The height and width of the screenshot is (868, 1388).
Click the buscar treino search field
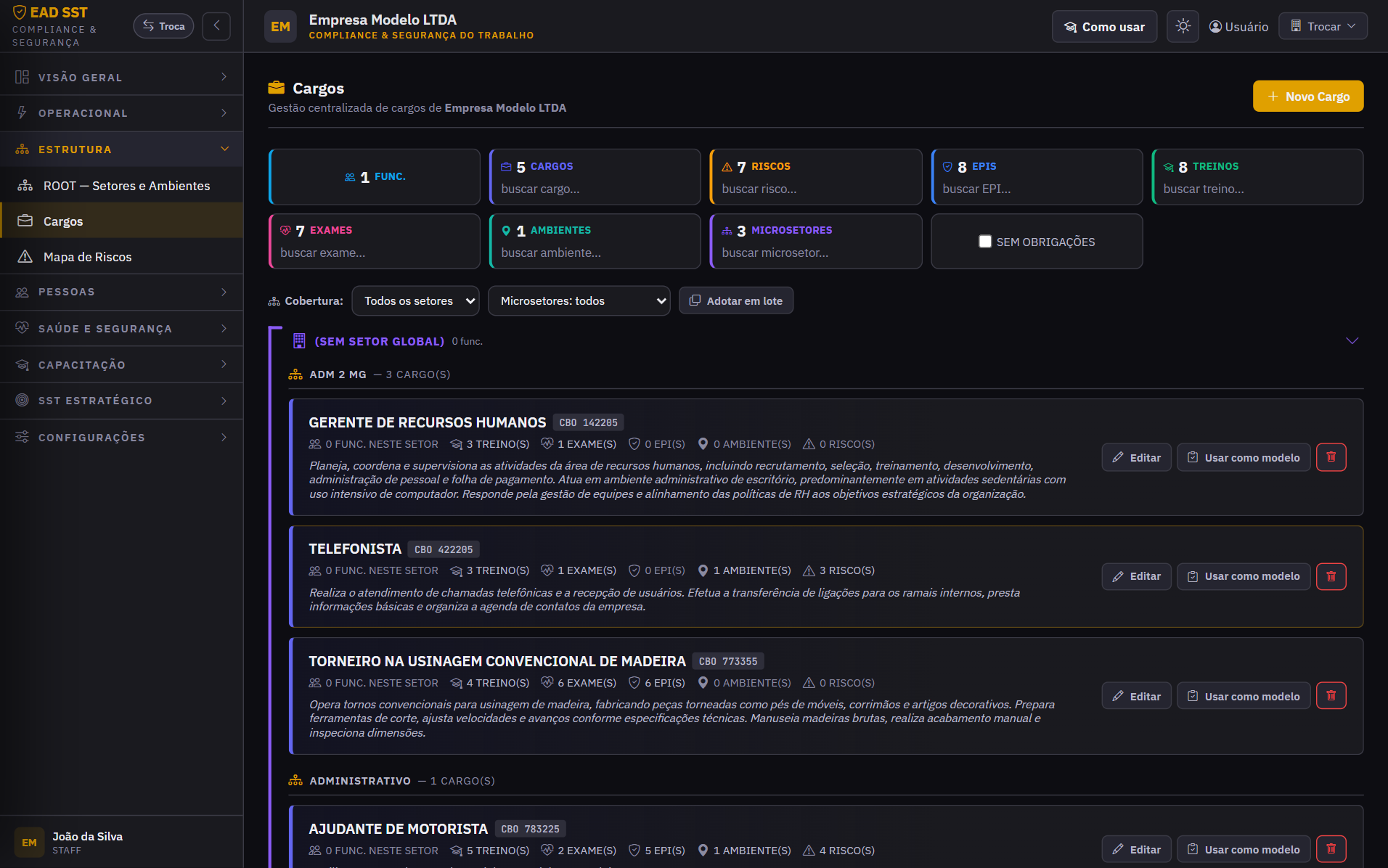coord(1257,189)
